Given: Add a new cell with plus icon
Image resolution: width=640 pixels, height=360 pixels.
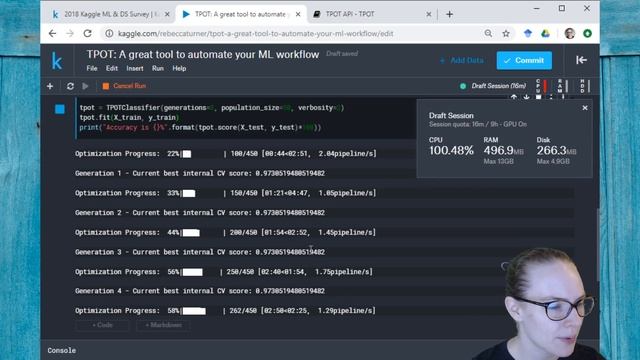Looking at the screenshot, I should 50,86.
